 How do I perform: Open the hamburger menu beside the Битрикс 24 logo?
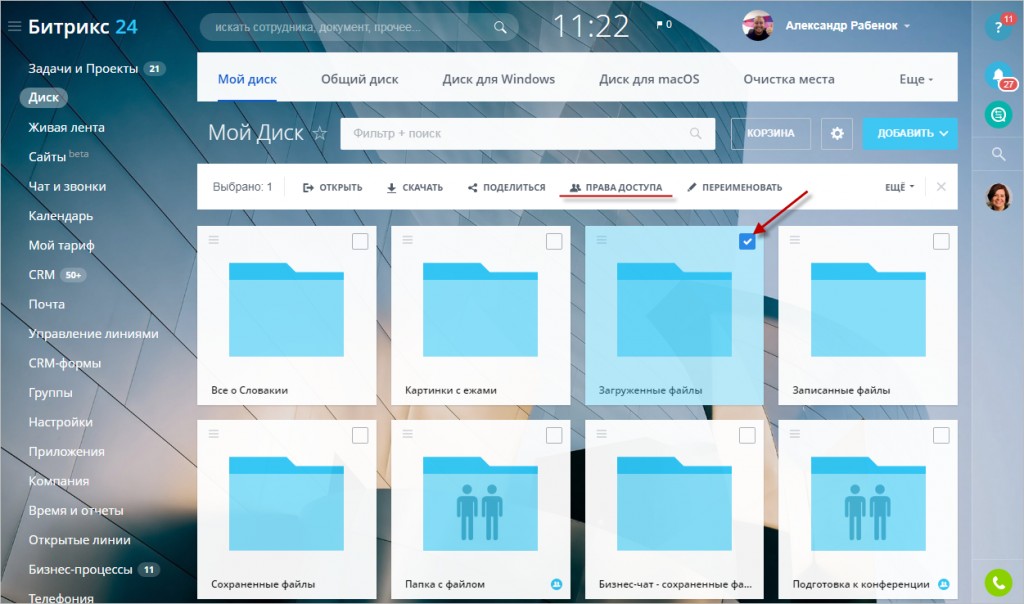click(x=14, y=27)
